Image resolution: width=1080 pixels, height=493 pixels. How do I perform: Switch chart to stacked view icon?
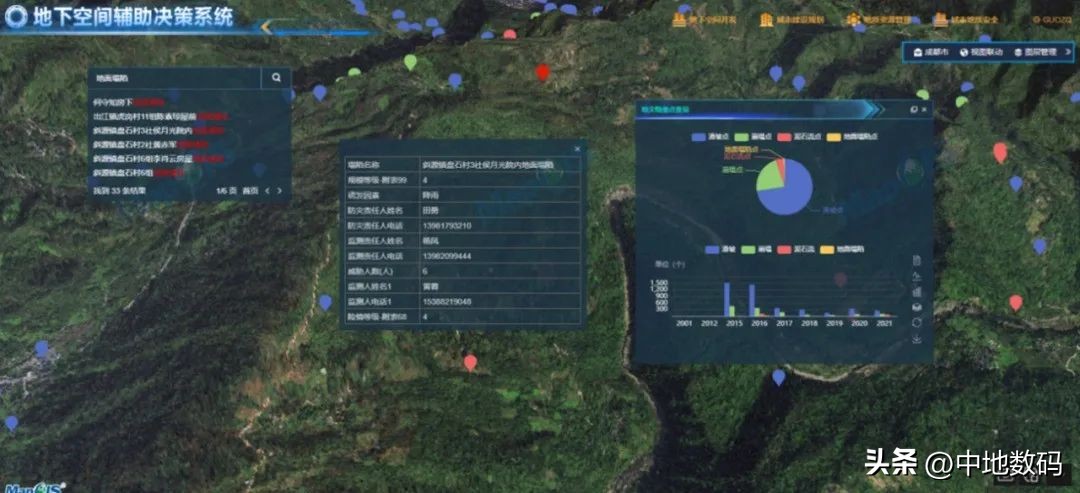917,307
